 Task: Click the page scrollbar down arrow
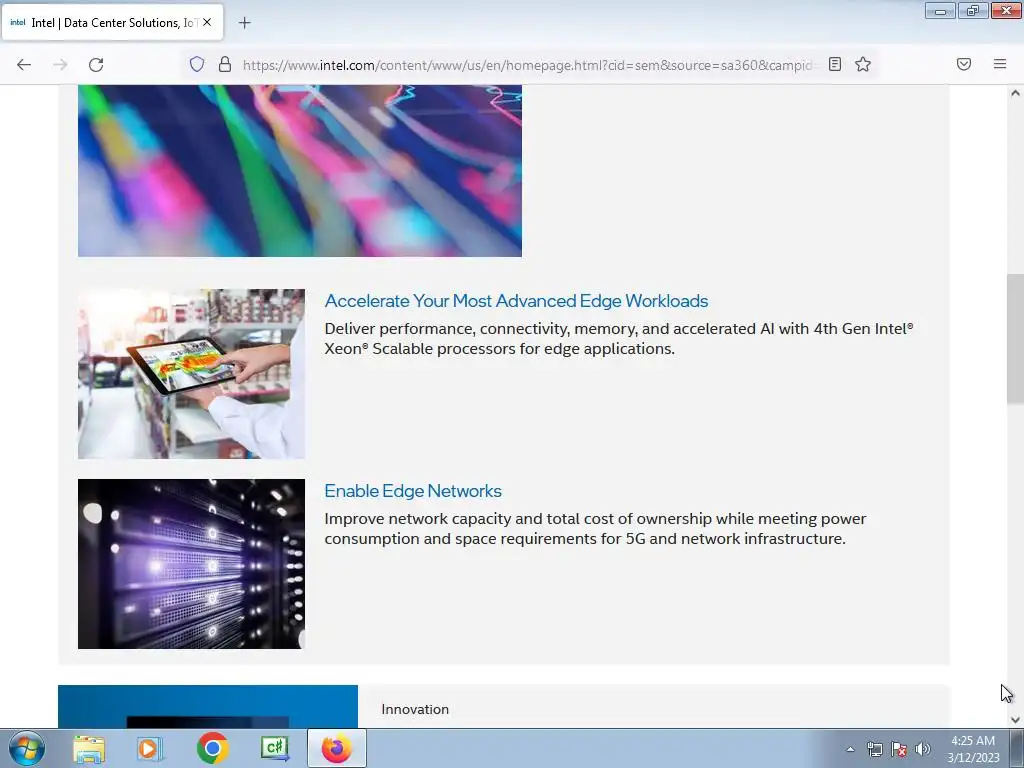[x=1015, y=720]
